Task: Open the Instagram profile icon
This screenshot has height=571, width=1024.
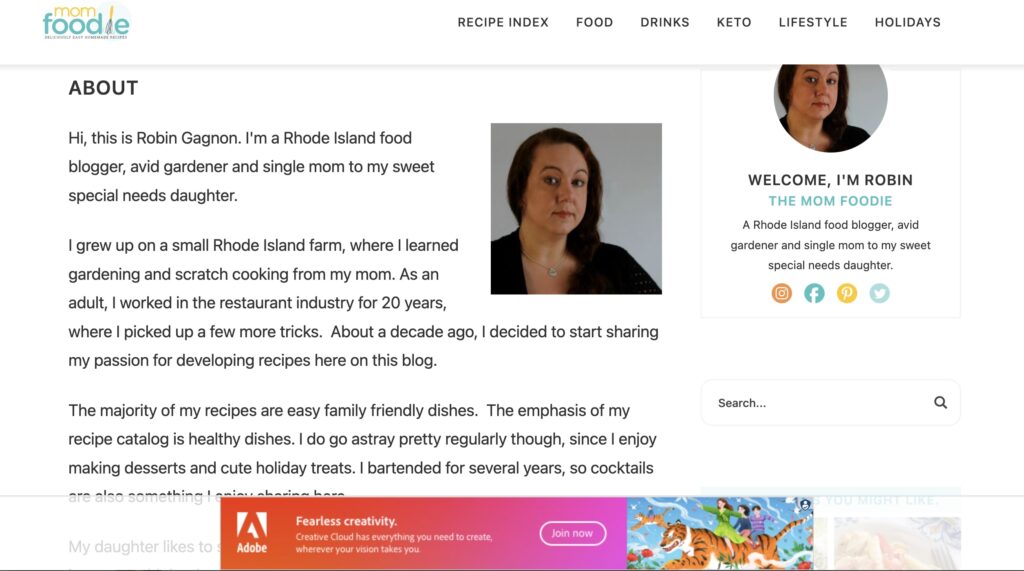Action: click(782, 293)
